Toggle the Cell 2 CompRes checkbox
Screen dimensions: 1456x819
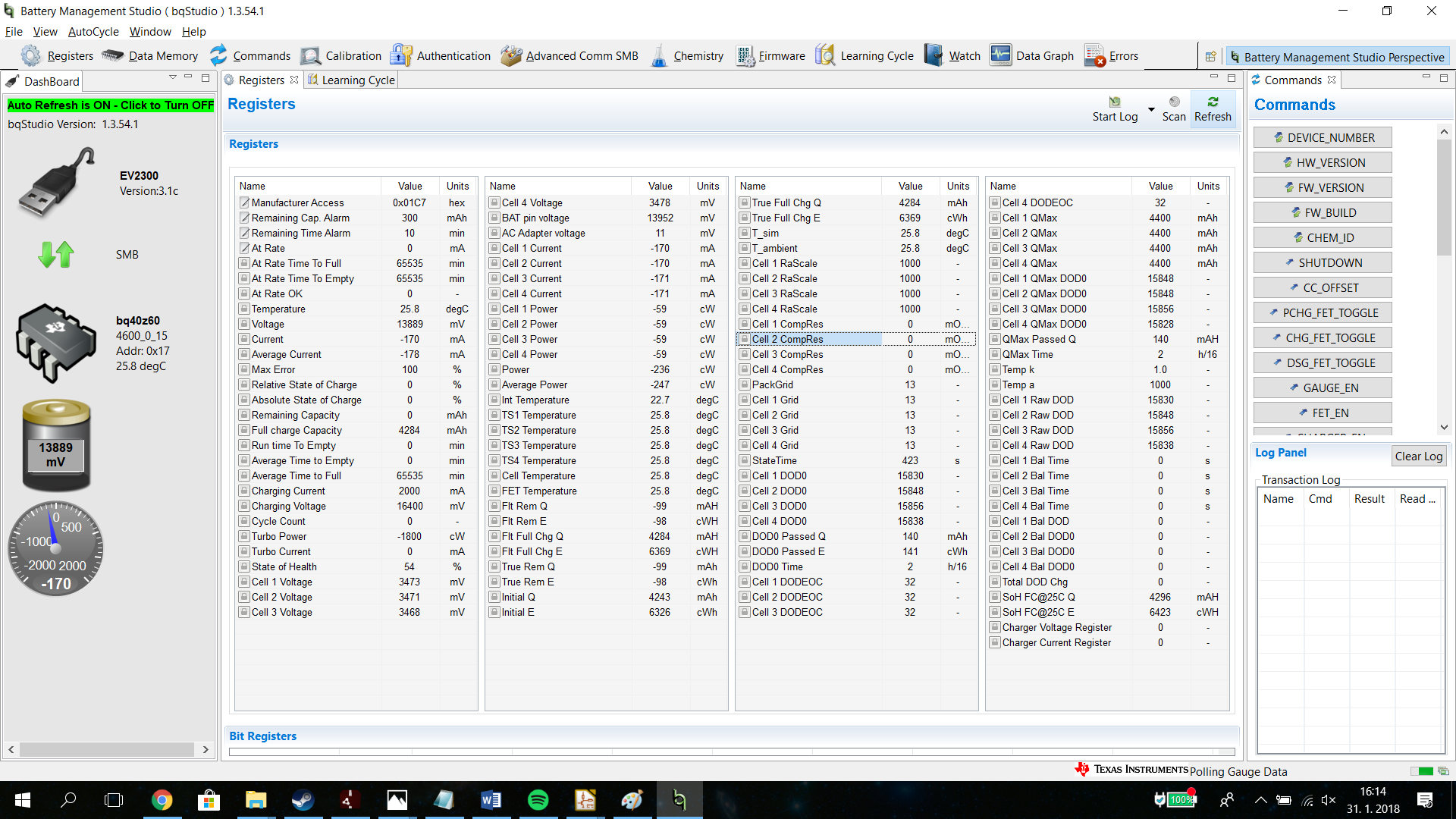click(745, 339)
